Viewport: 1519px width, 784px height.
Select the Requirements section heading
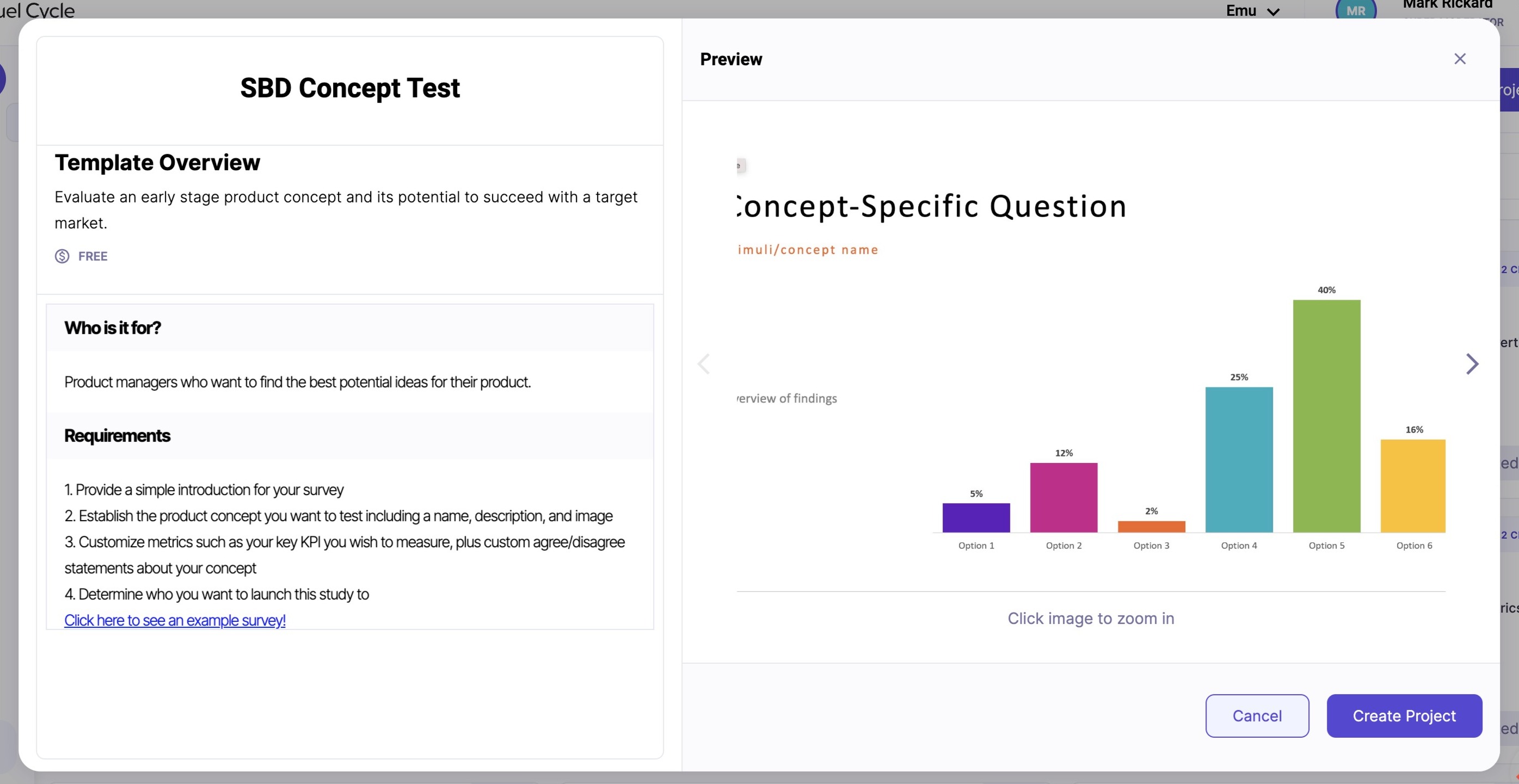(118, 436)
